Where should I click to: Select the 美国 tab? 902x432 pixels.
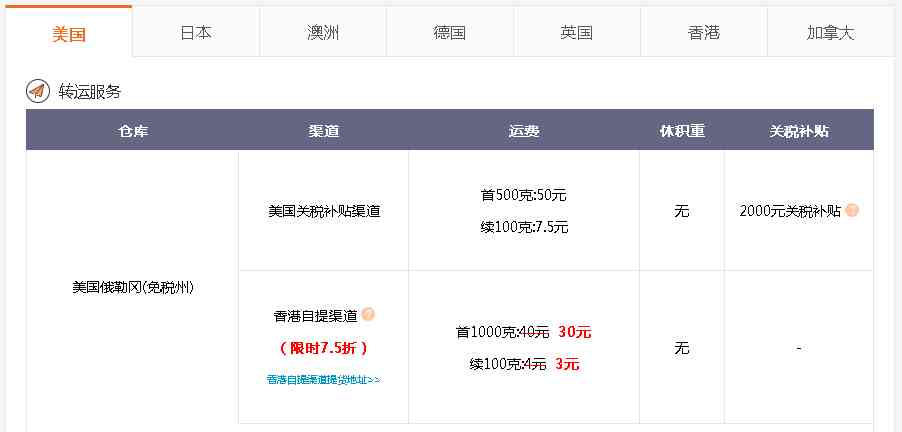pos(69,33)
